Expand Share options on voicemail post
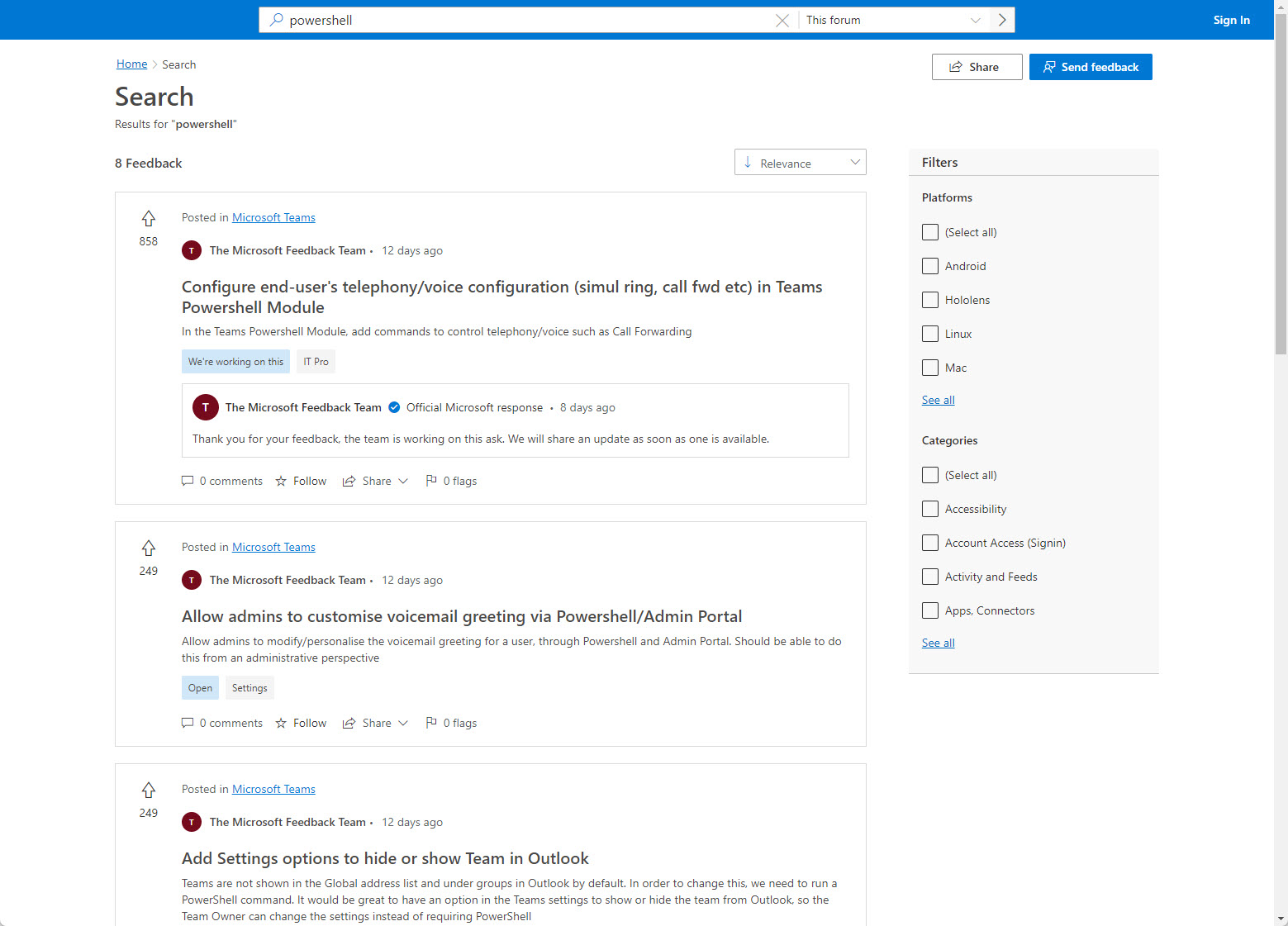Image resolution: width=1288 pixels, height=926 pixels. tap(376, 723)
